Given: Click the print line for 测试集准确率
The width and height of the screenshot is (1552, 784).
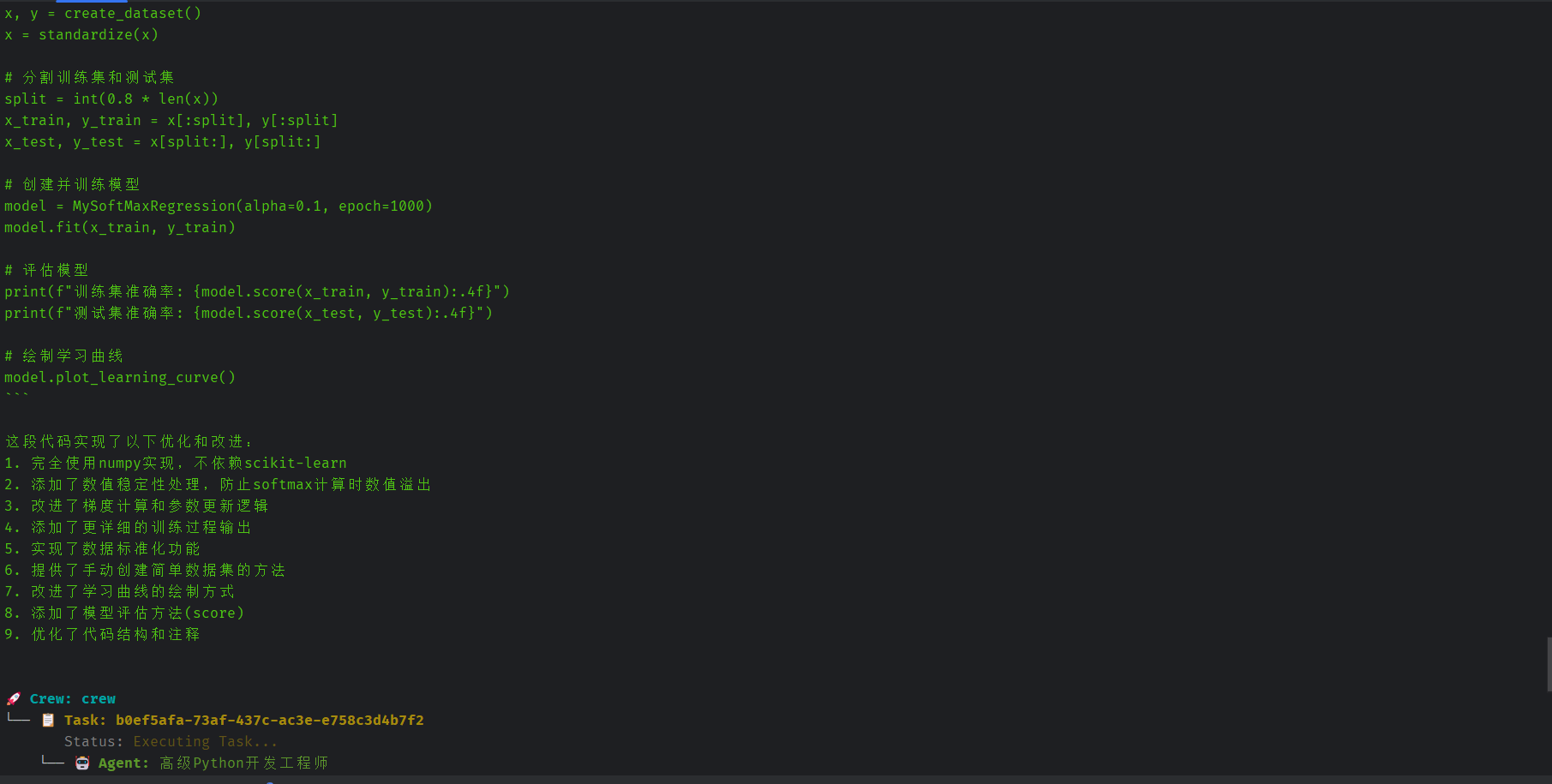Looking at the screenshot, I should (x=249, y=314).
